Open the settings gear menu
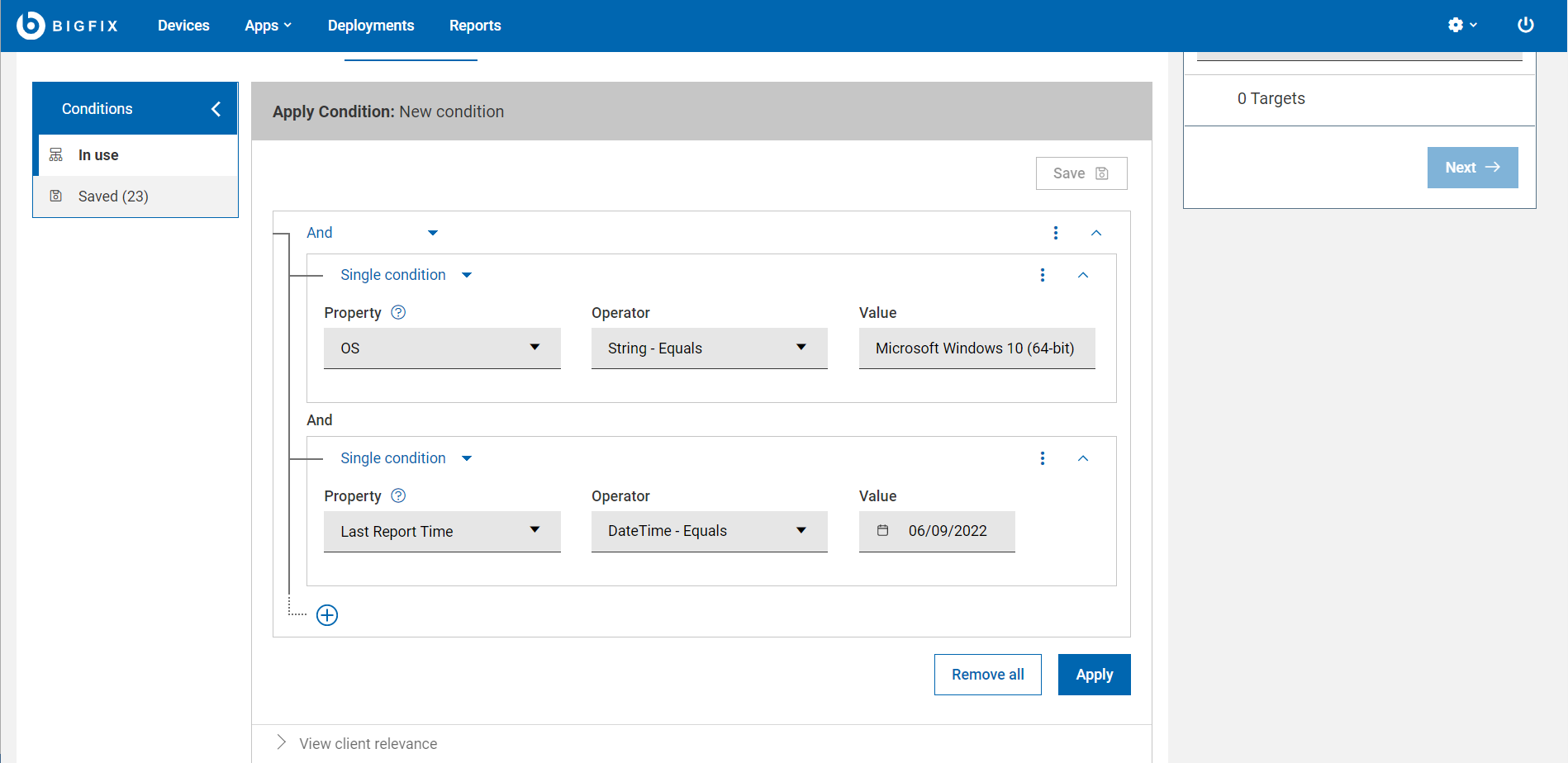 coord(1461,26)
